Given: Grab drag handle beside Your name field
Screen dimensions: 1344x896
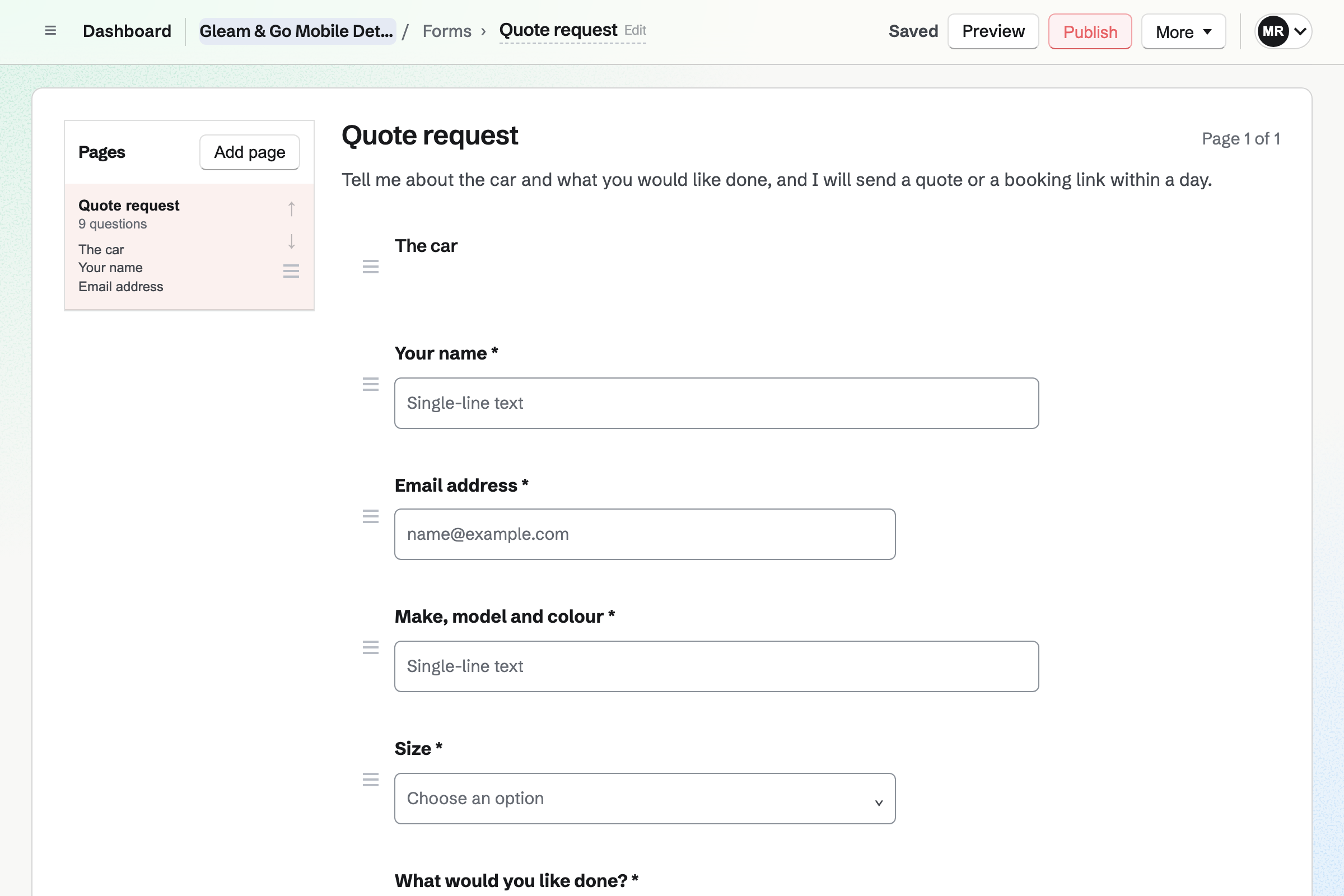Looking at the screenshot, I should (371, 384).
